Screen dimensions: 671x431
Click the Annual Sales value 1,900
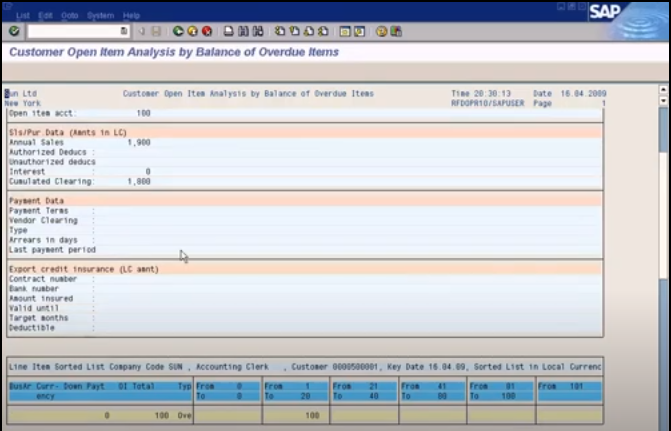[139, 142]
